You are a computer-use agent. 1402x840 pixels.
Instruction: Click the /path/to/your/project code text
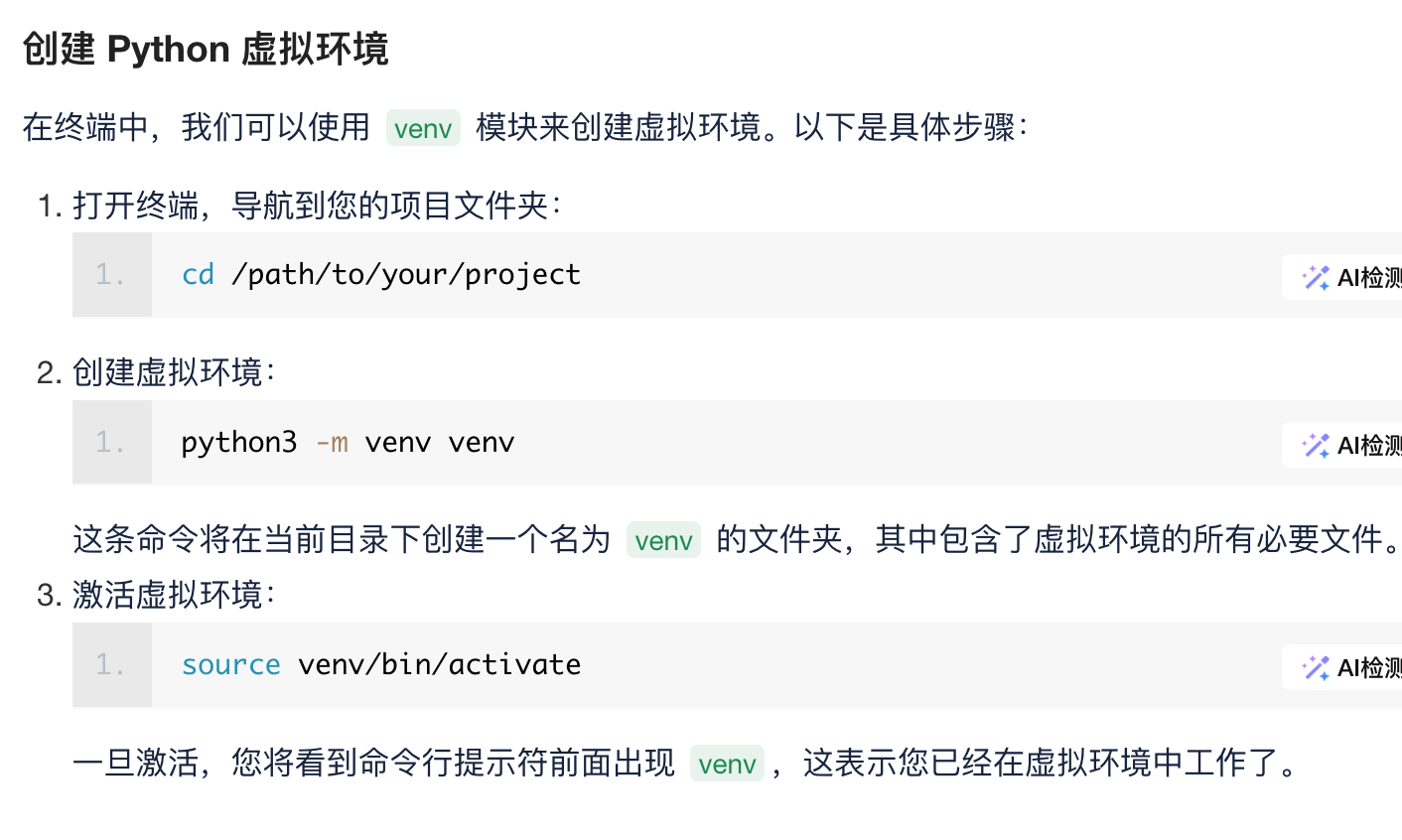[405, 275]
